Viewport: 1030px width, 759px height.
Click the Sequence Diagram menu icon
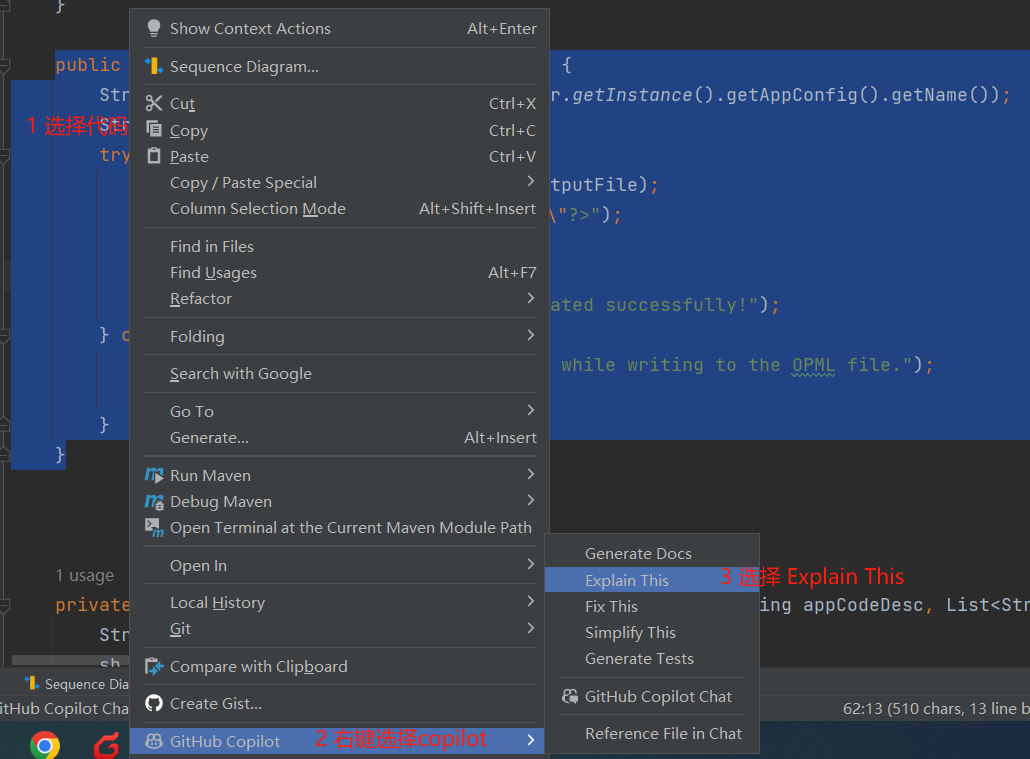tap(153, 66)
